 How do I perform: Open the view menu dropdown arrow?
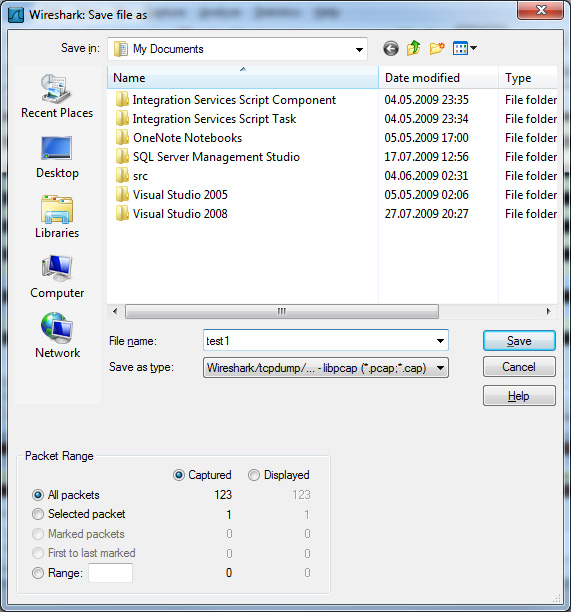coord(473,48)
